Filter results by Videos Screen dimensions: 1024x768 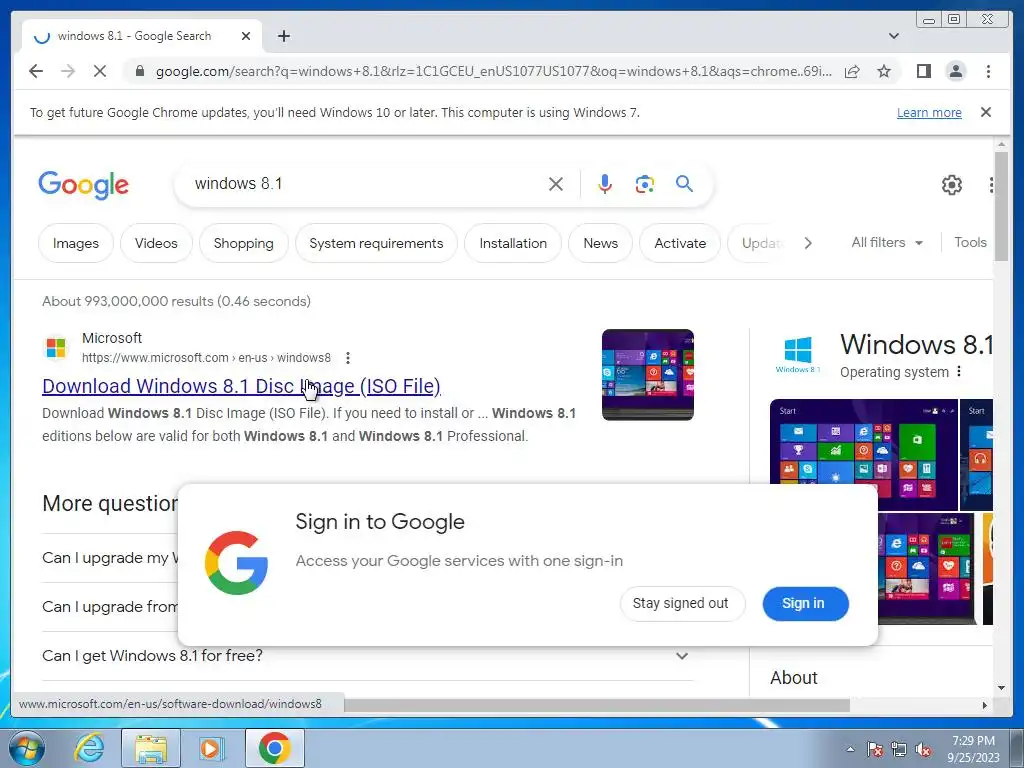coord(156,243)
